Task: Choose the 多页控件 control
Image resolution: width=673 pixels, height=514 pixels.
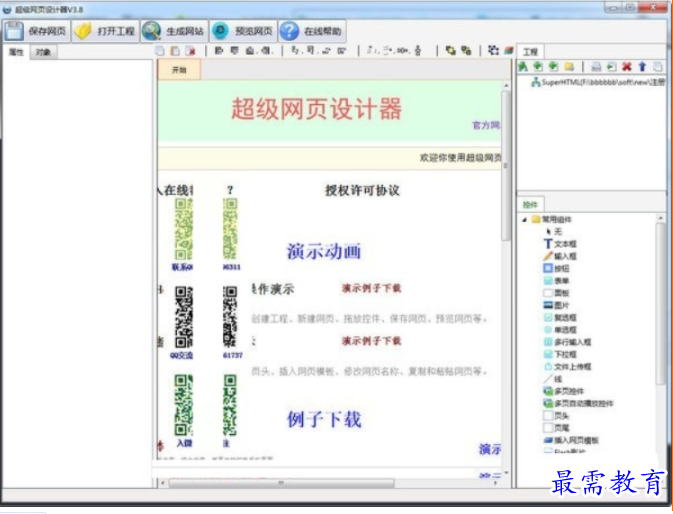Action: tap(564, 391)
